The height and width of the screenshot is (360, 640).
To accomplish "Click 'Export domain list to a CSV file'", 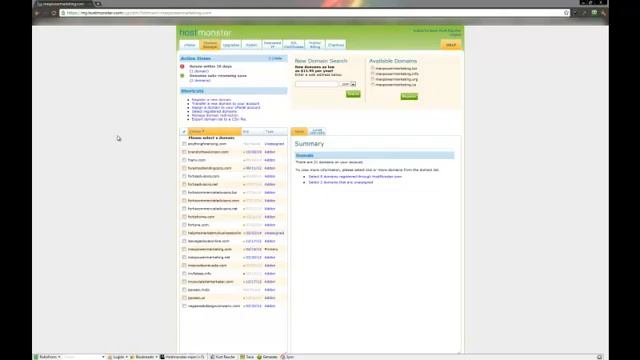I will click(219, 119).
